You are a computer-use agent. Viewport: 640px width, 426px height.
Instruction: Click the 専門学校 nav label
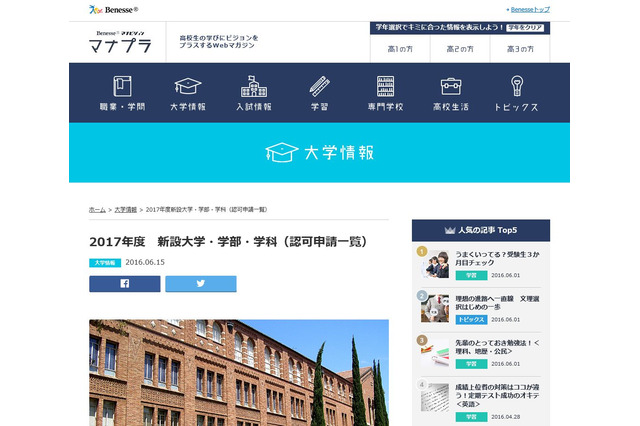point(385,107)
